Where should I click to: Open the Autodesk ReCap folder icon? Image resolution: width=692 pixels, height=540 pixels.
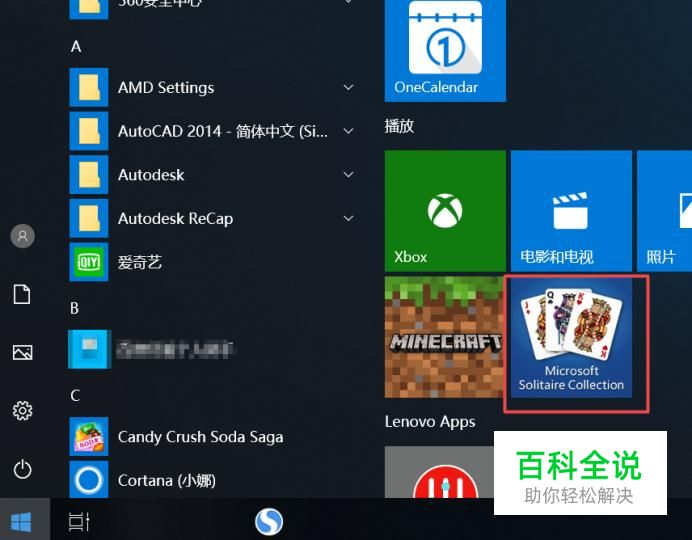89,218
